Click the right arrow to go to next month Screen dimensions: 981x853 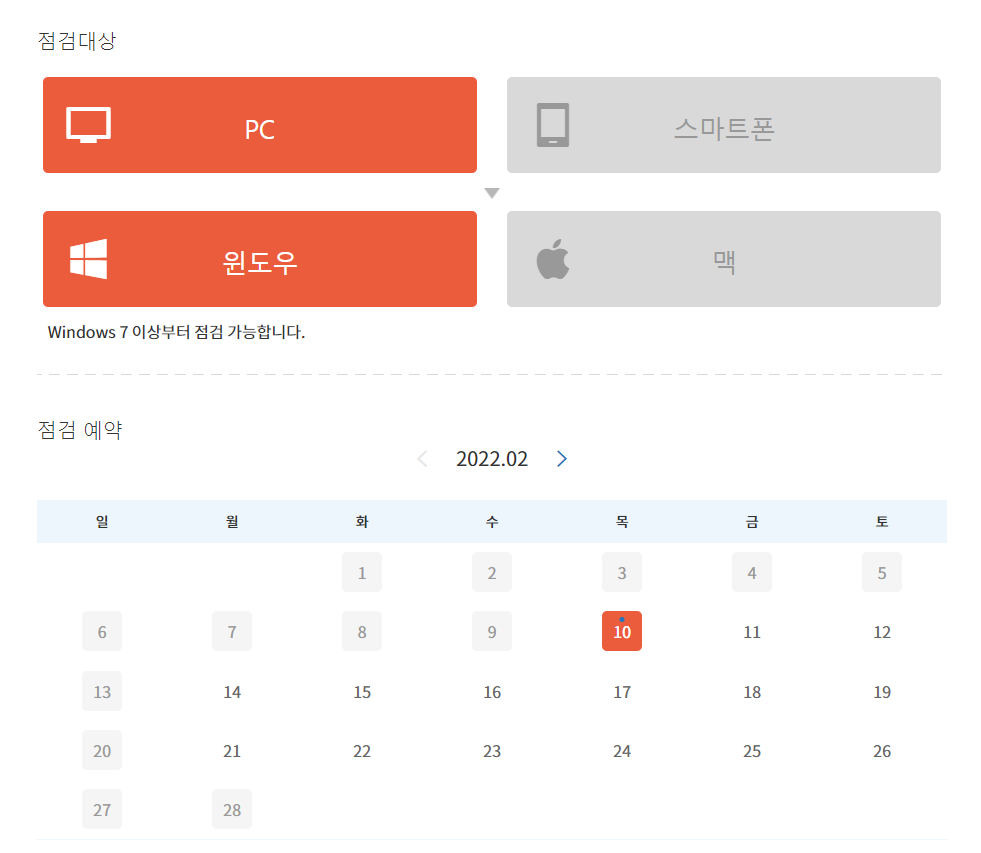[561, 458]
